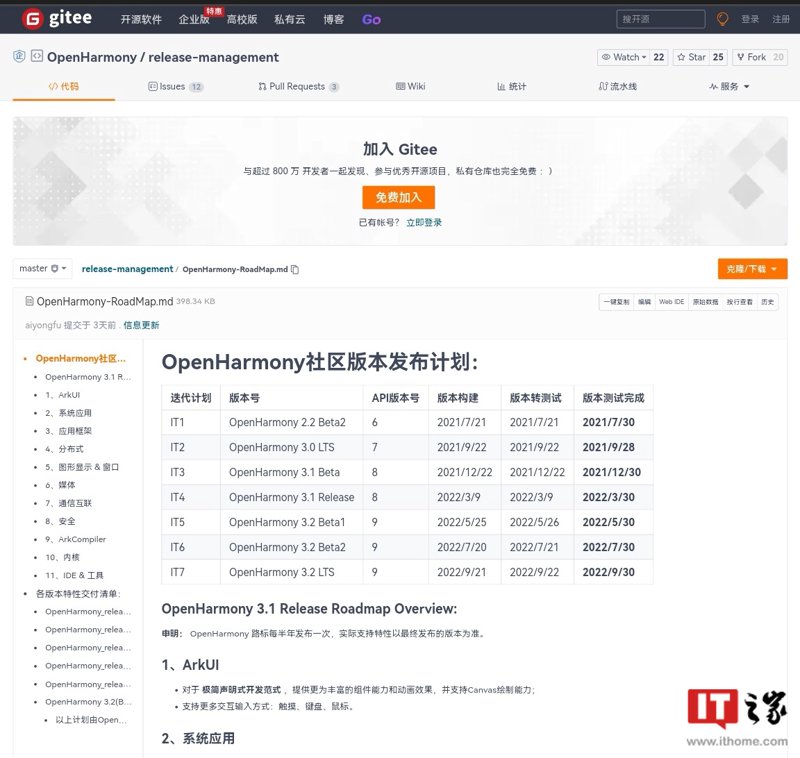This screenshot has width=800, height=758.
Task: Open the file 历史 button
Action: point(767,302)
